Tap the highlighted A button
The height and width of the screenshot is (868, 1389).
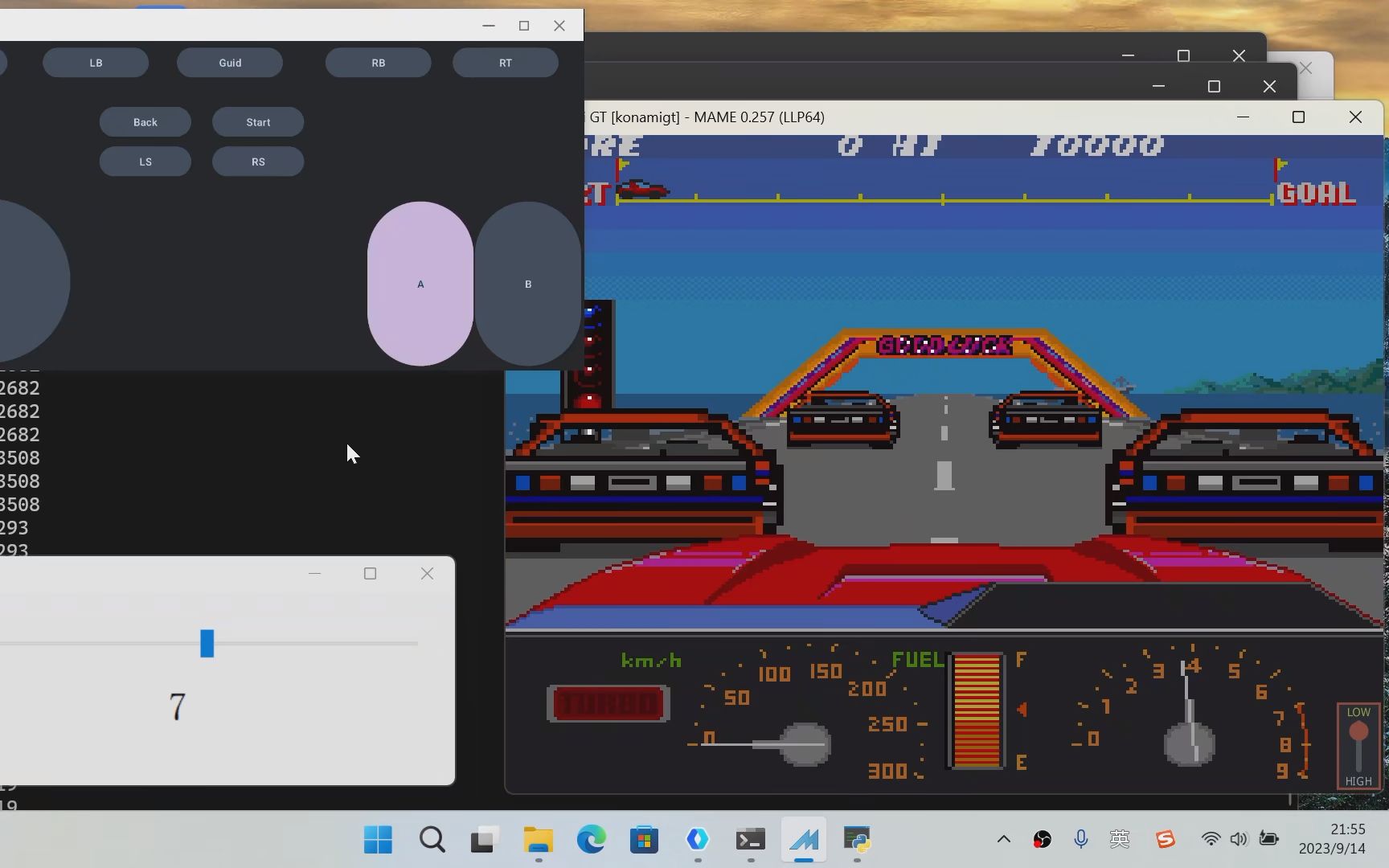pyautogui.click(x=420, y=284)
